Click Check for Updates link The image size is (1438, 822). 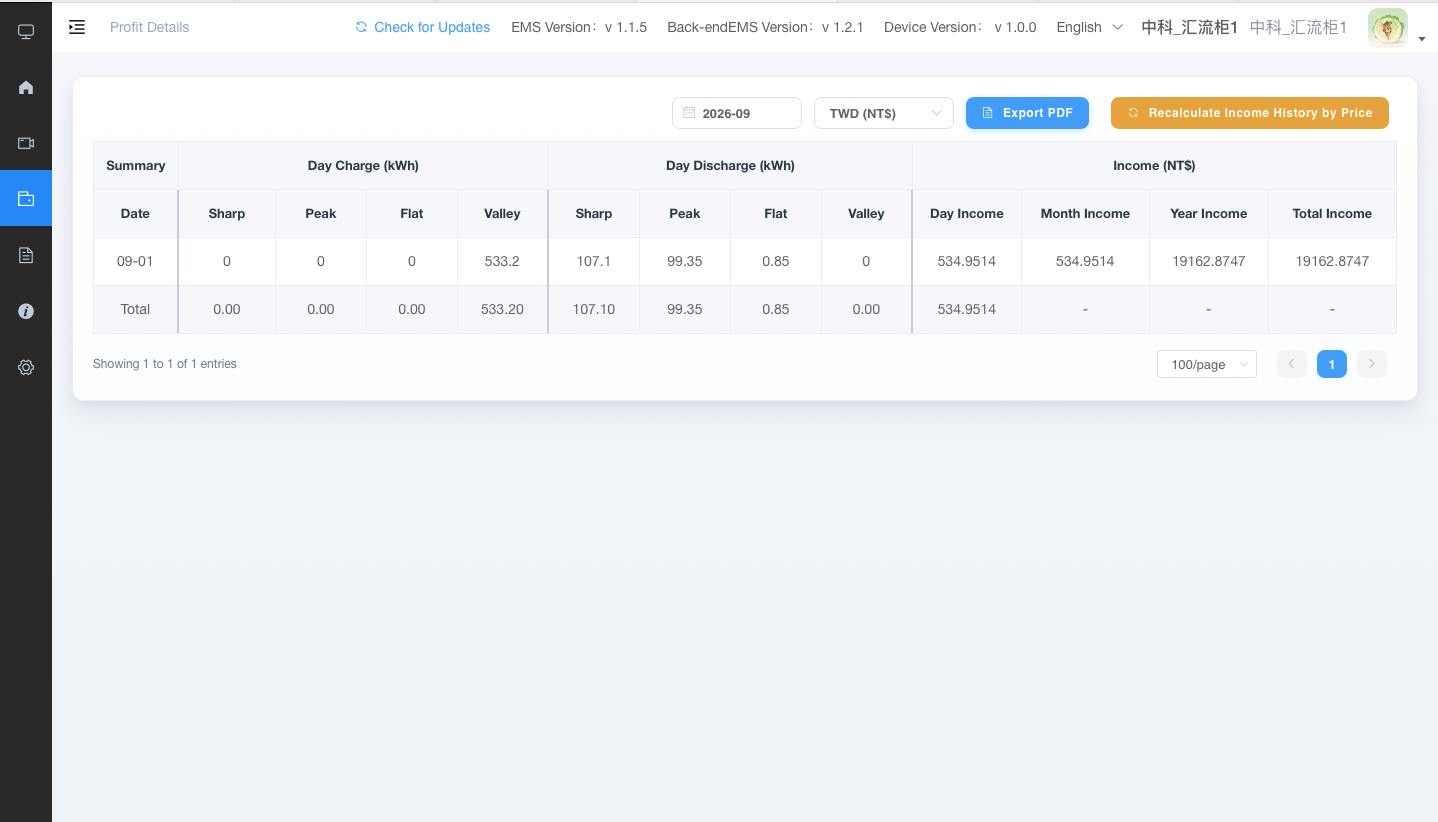(423, 27)
